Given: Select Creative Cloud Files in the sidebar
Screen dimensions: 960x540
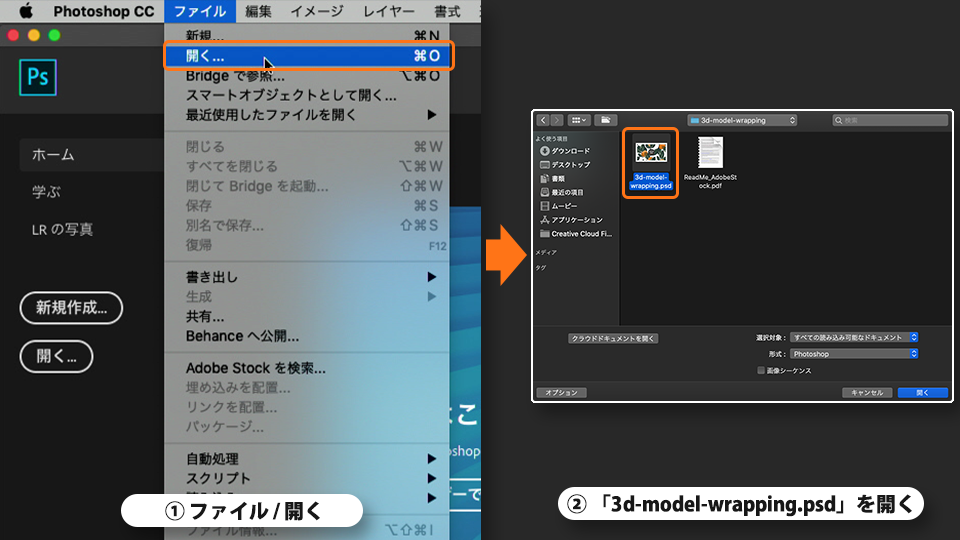Looking at the screenshot, I should 576,234.
